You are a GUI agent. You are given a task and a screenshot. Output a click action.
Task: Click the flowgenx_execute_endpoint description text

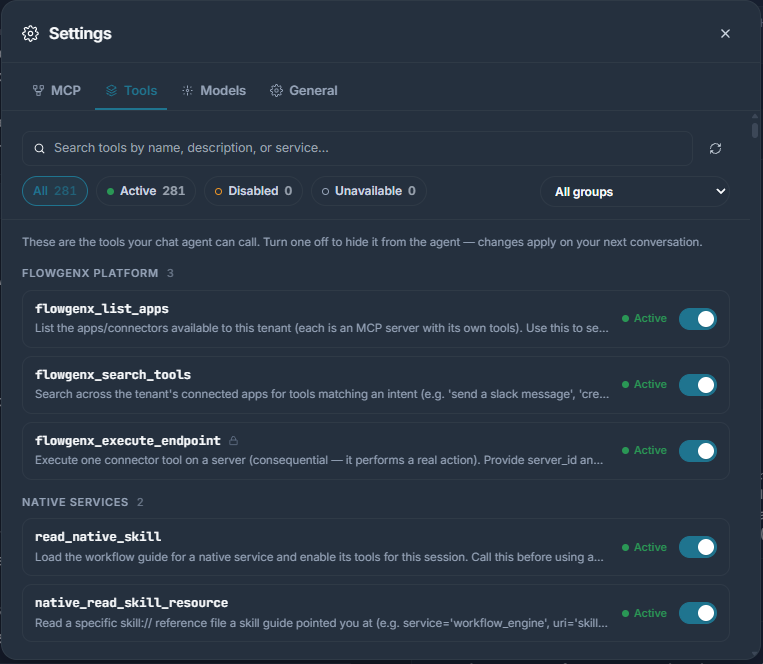319,460
